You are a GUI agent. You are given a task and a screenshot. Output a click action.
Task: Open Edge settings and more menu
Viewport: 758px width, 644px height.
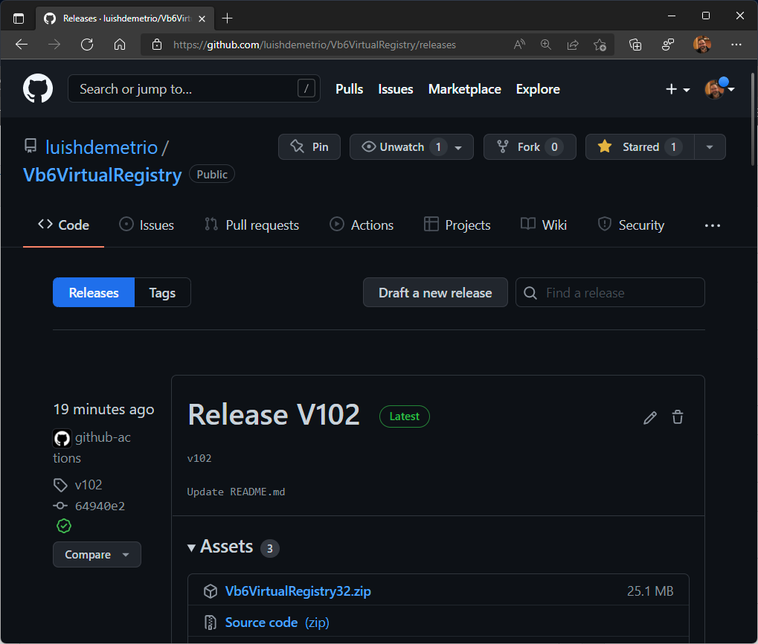pos(736,44)
